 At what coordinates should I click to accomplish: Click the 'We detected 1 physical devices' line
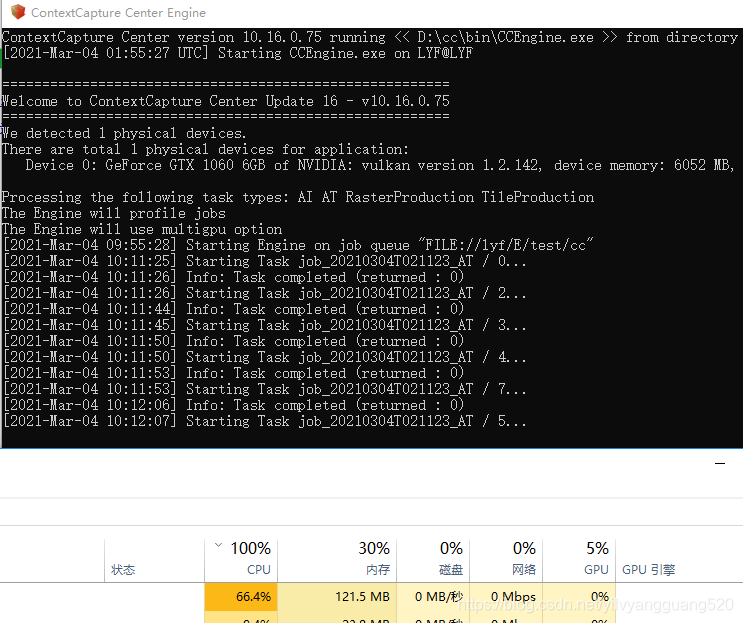[124, 133]
